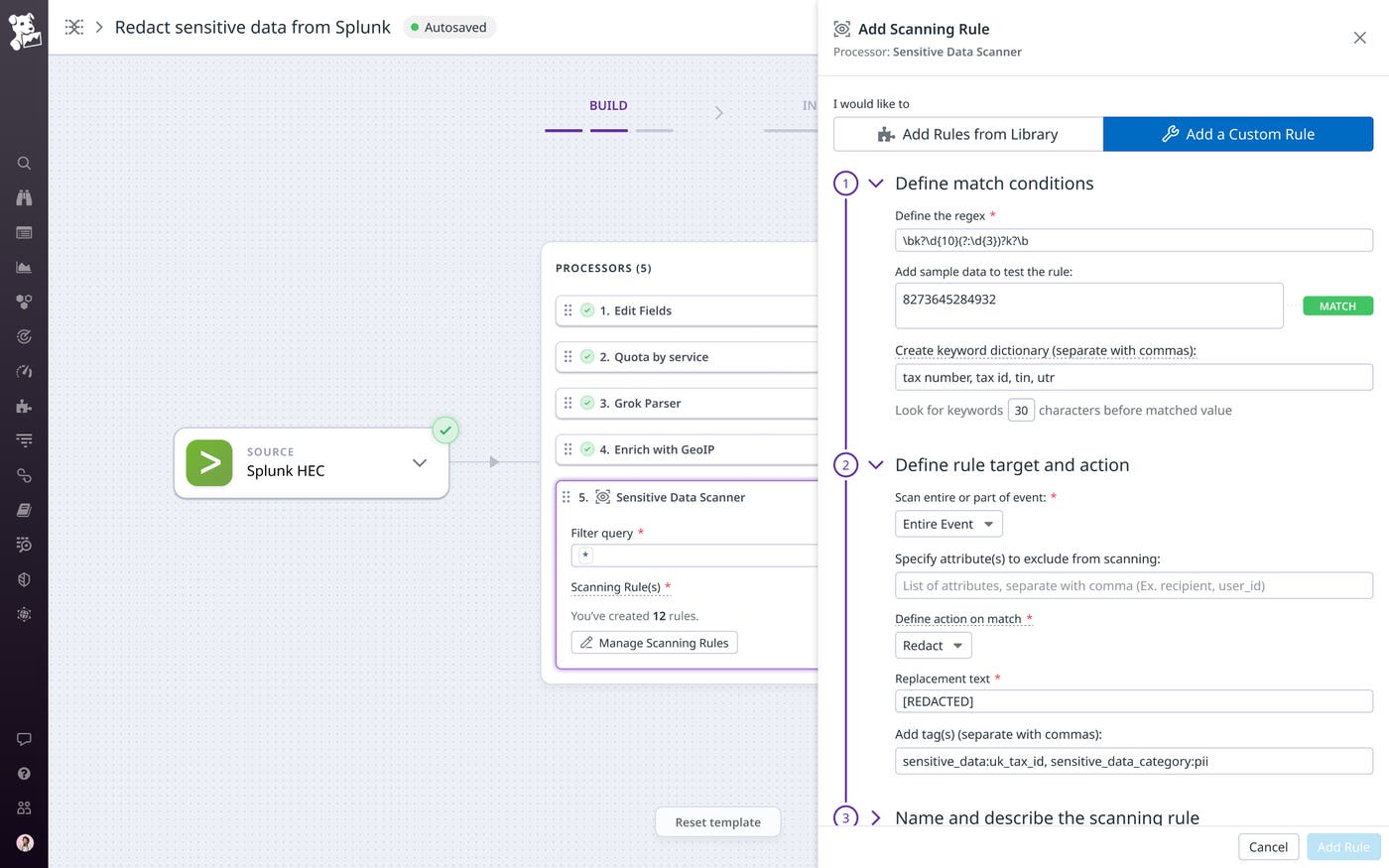1389x868 pixels.
Task: Switch to Add Rules from Library
Action: pos(967,134)
